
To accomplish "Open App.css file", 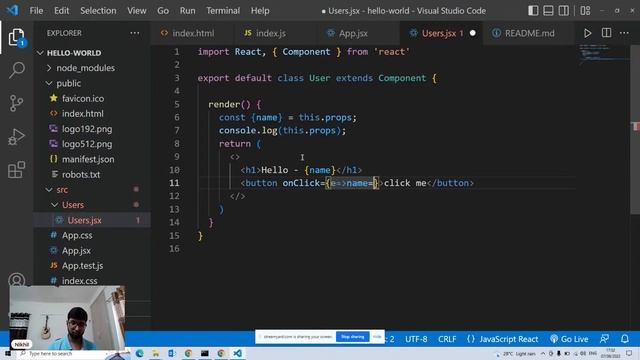I will pyautogui.click(x=77, y=235).
